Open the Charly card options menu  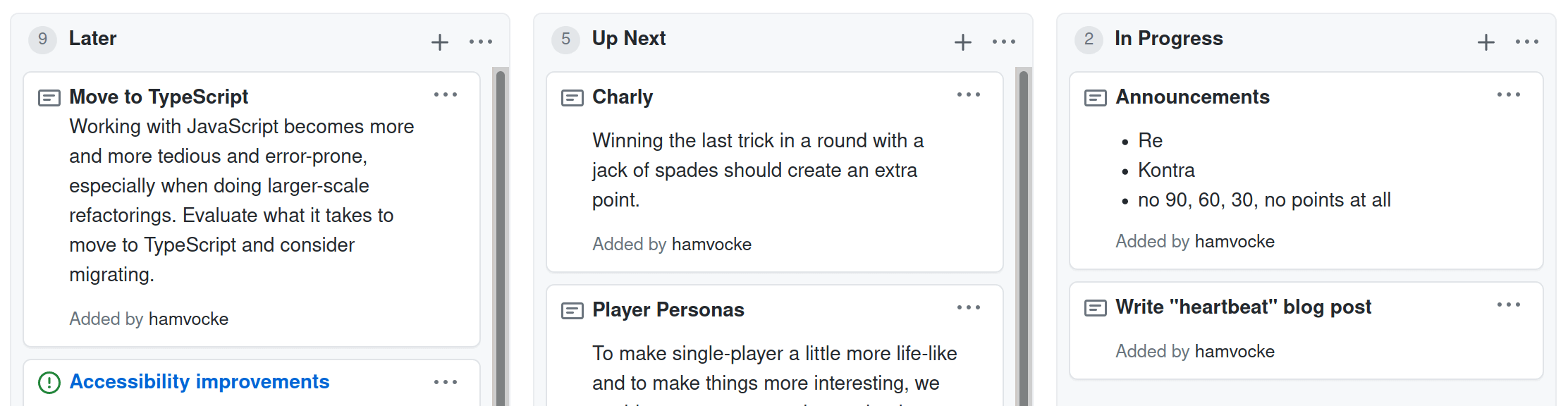click(969, 95)
